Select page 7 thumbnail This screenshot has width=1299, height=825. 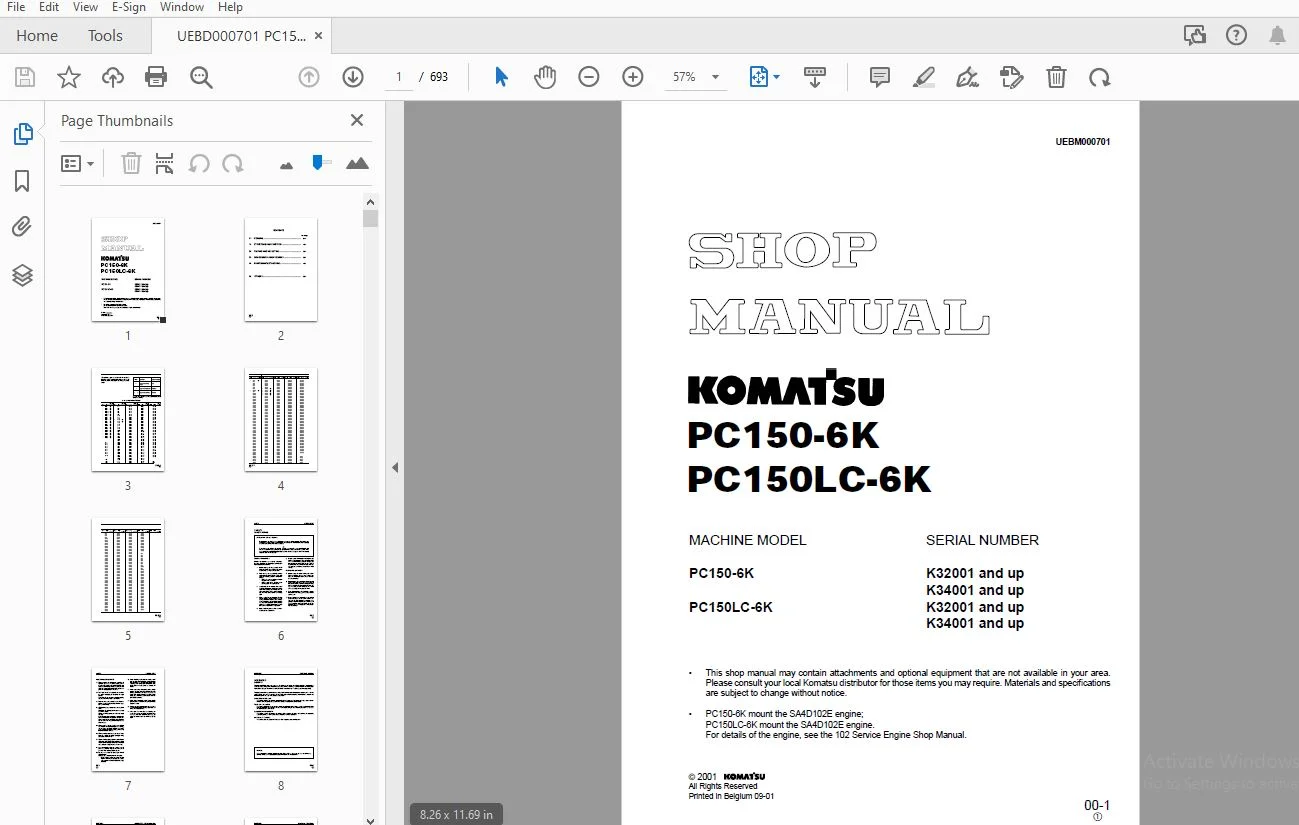(x=128, y=720)
